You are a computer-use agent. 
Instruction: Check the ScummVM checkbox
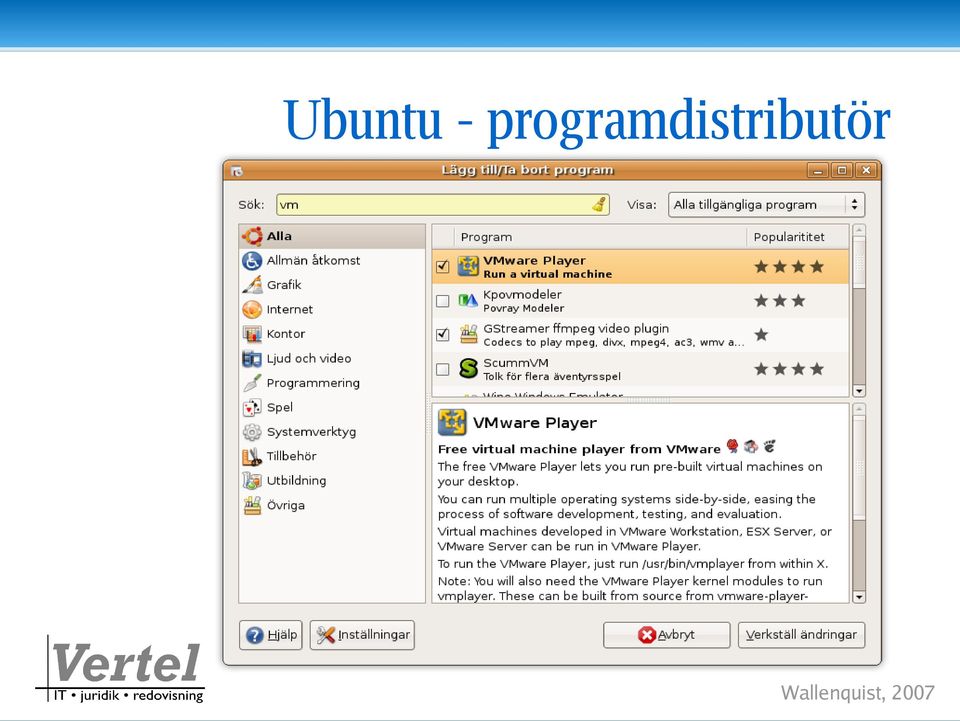pyautogui.click(x=443, y=369)
